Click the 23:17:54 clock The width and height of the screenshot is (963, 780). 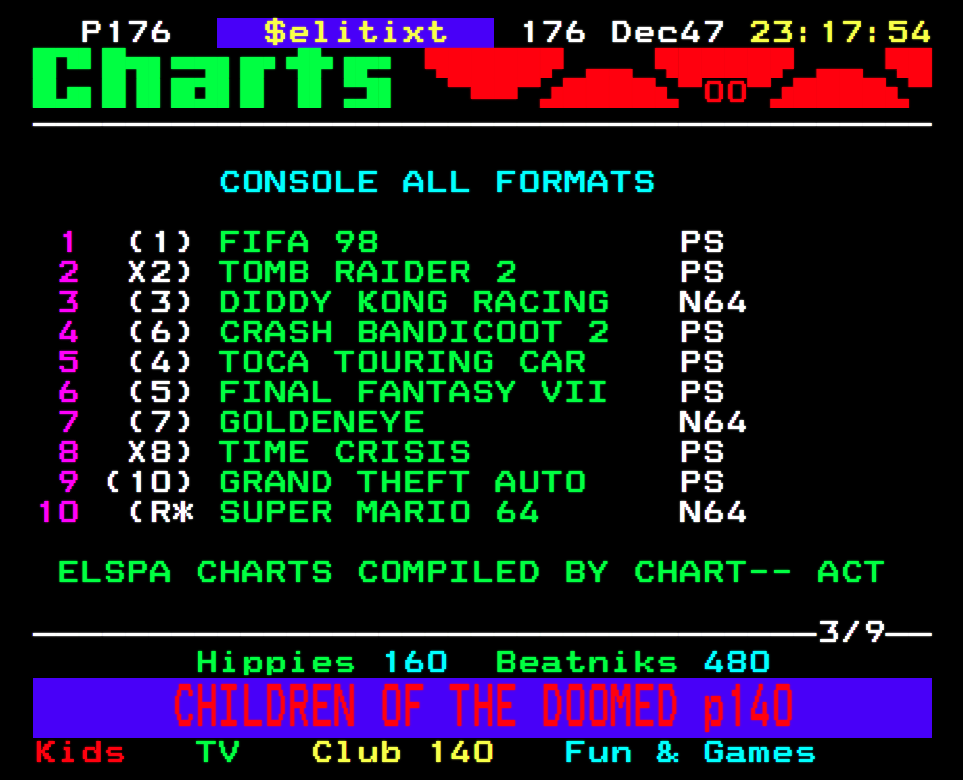pyautogui.click(x=840, y=32)
